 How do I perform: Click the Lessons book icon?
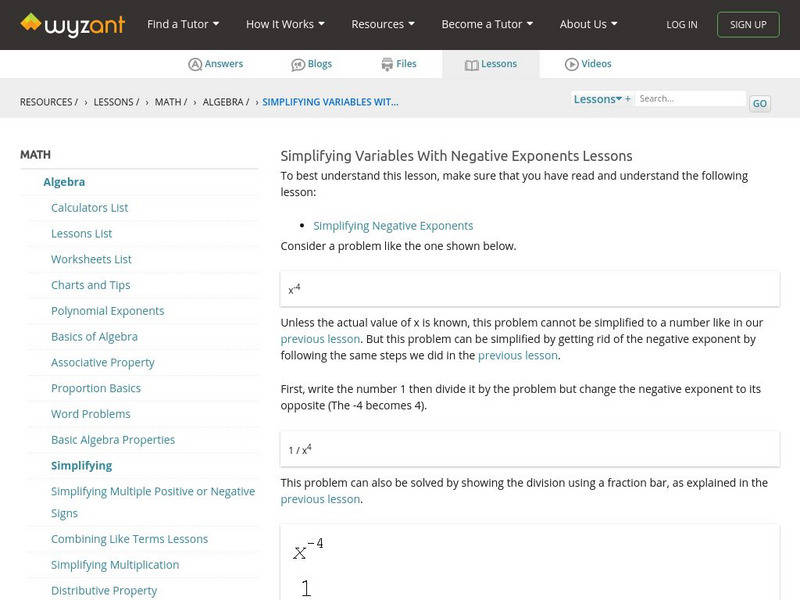471,65
